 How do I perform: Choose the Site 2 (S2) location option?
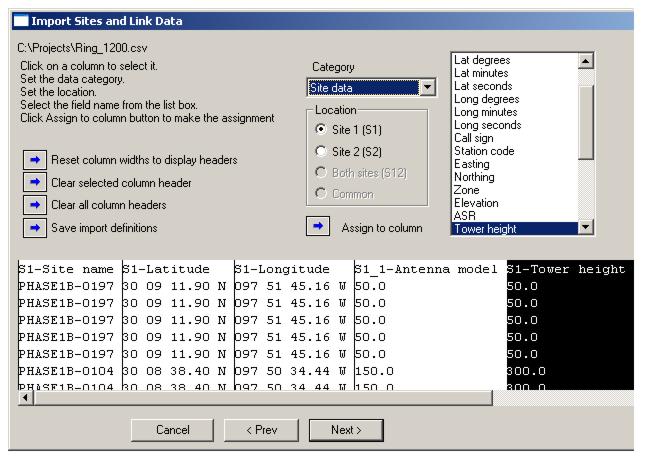point(321,152)
